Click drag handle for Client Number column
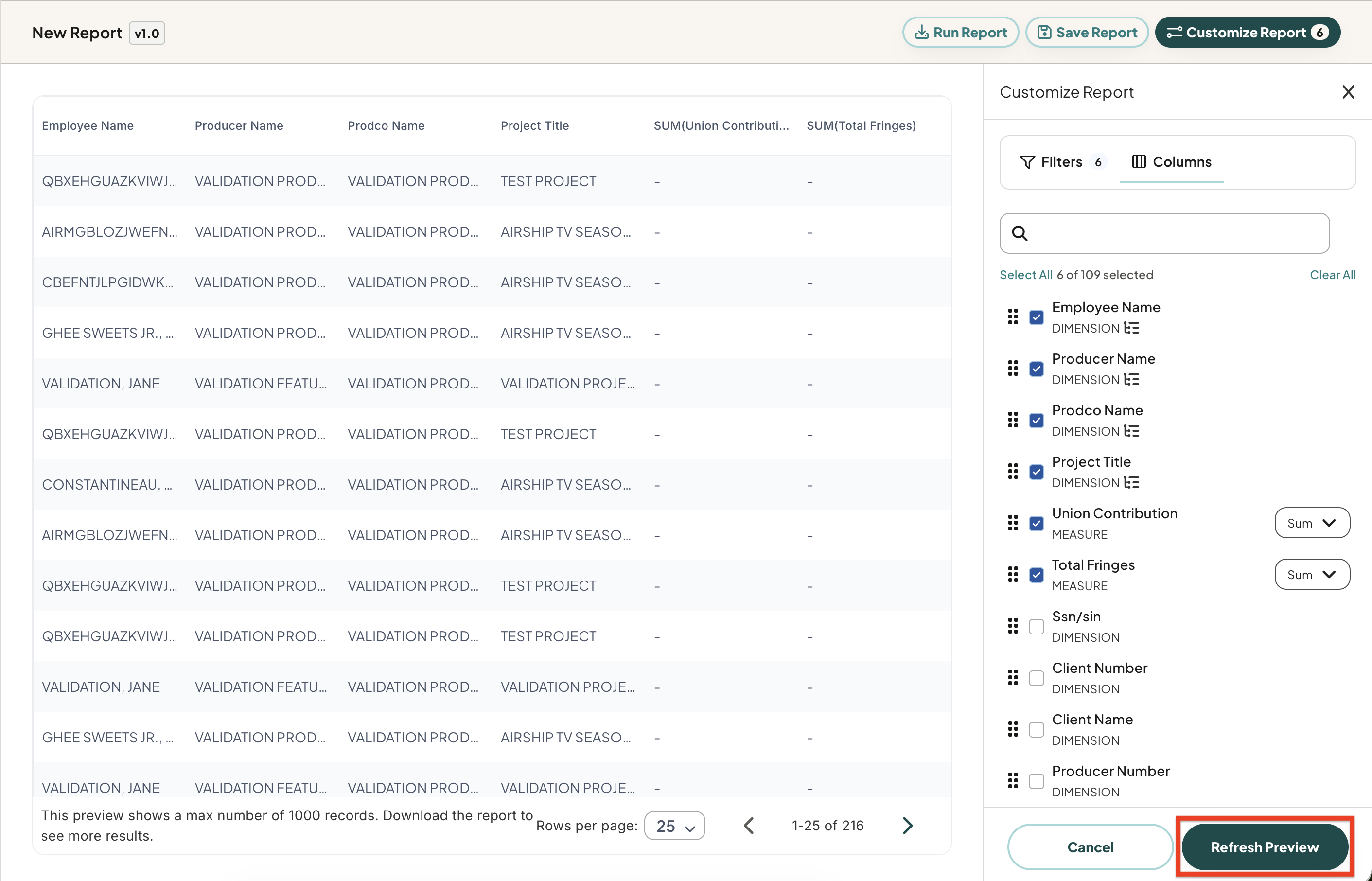This screenshot has height=881, width=1372. click(1013, 677)
